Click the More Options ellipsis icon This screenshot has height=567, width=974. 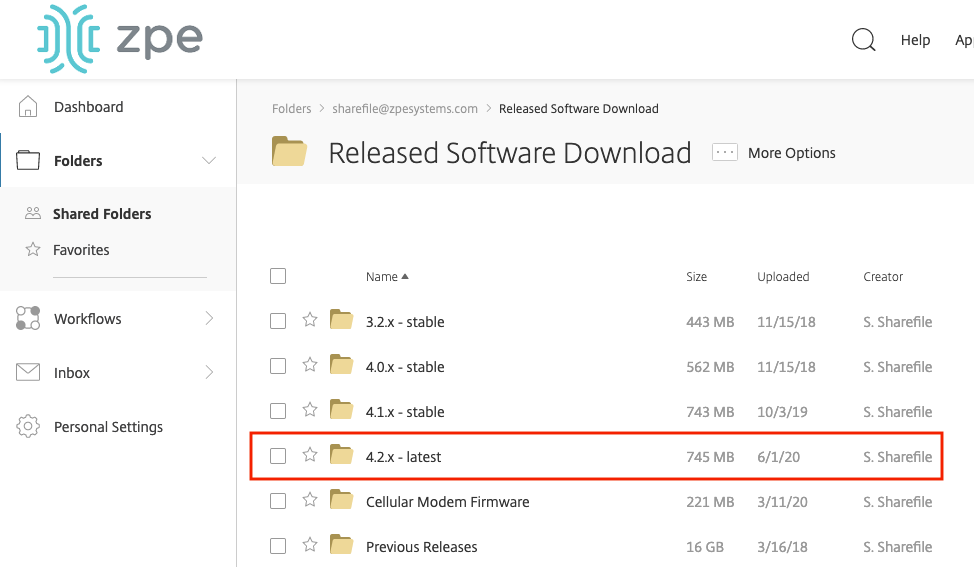(x=724, y=152)
